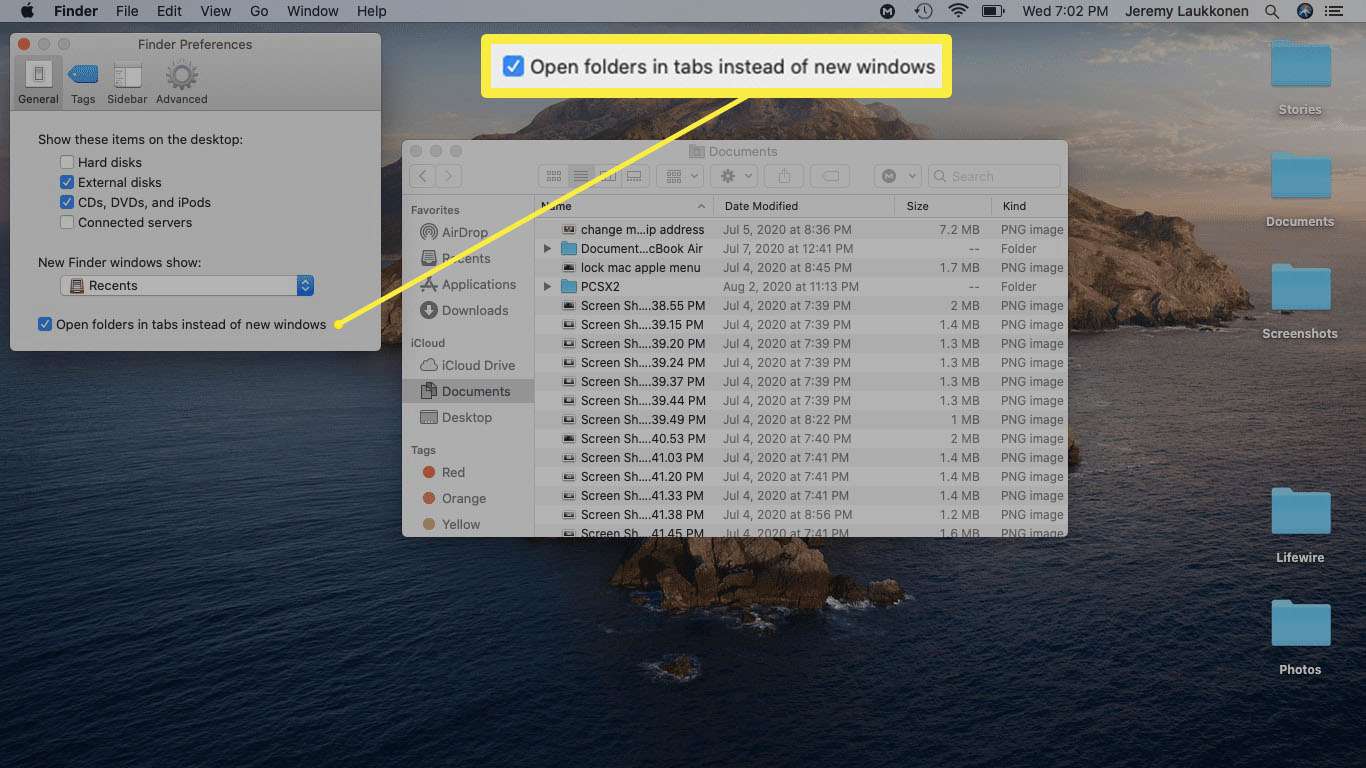
Task: Switch to the Sidebar preferences tab
Action: click(x=127, y=82)
